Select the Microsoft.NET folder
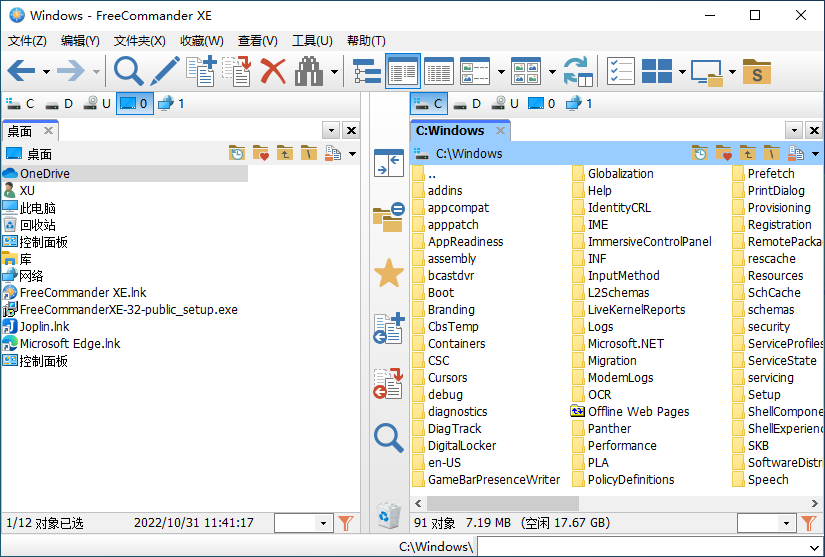Image resolution: width=825 pixels, height=557 pixels. click(619, 343)
